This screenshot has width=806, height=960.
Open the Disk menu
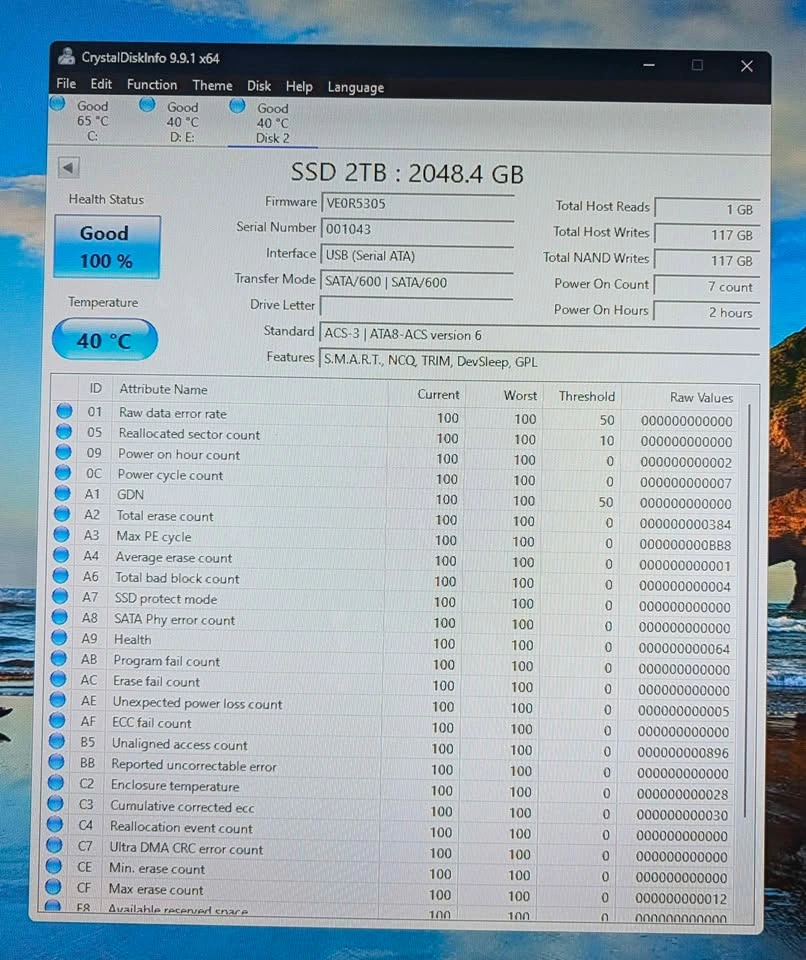259,86
